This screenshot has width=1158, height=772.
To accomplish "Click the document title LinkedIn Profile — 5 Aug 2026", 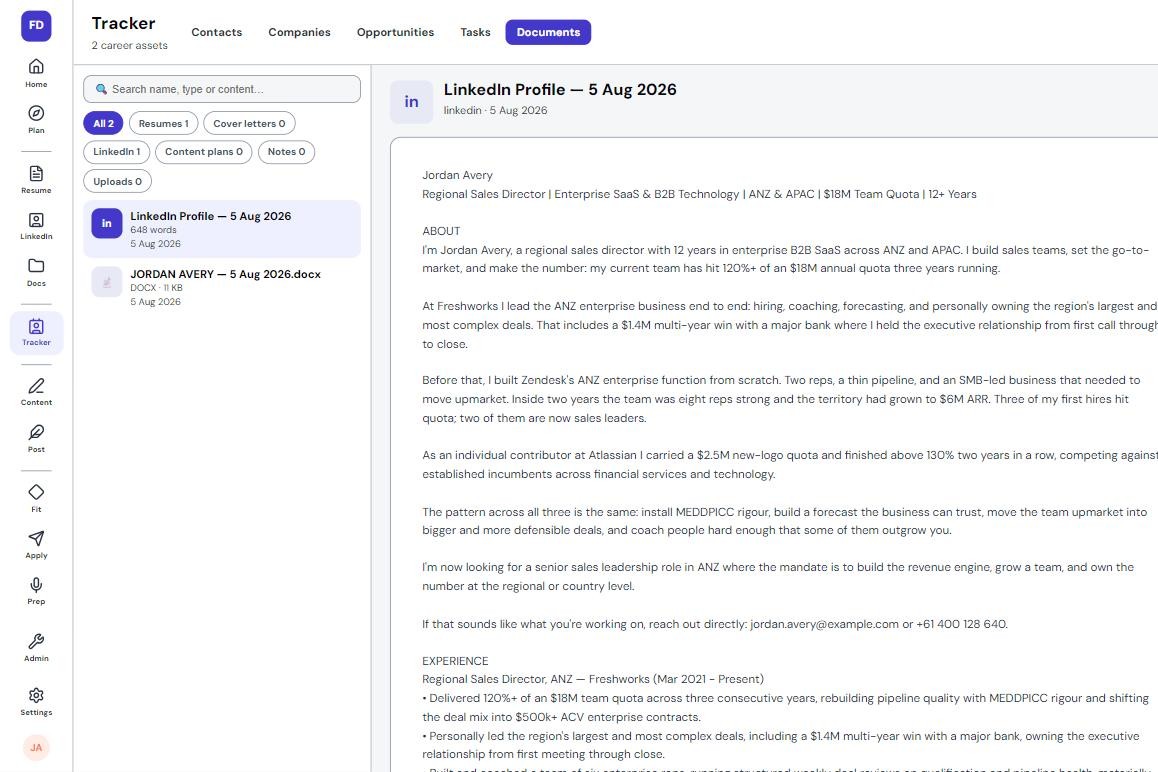I will [x=560, y=89].
